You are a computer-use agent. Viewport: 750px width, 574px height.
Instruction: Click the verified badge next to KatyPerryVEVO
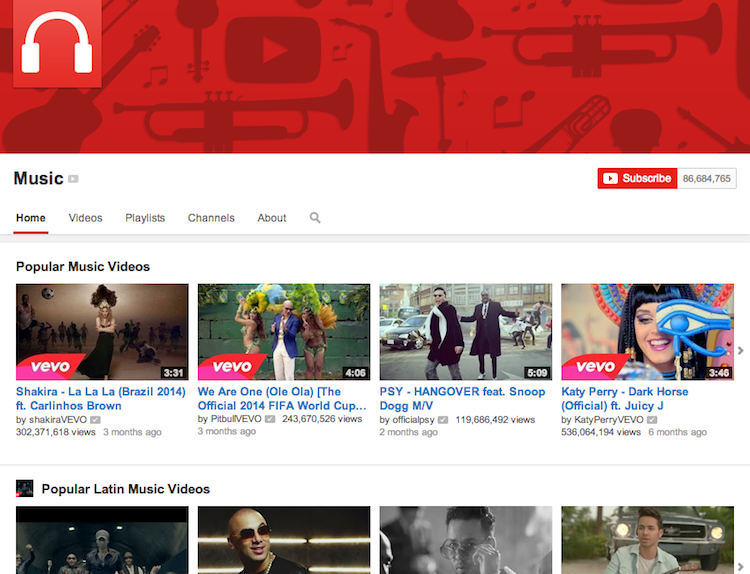(652, 420)
